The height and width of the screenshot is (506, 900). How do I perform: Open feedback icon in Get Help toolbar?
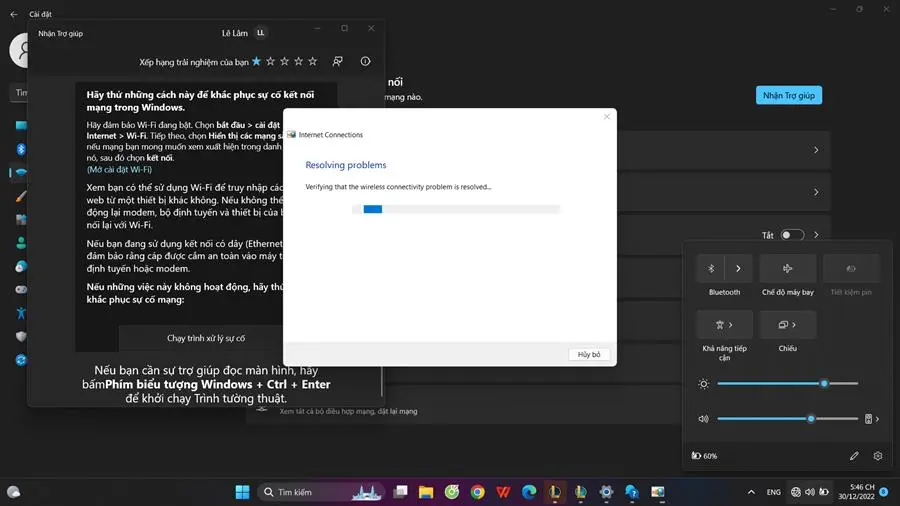[338, 61]
